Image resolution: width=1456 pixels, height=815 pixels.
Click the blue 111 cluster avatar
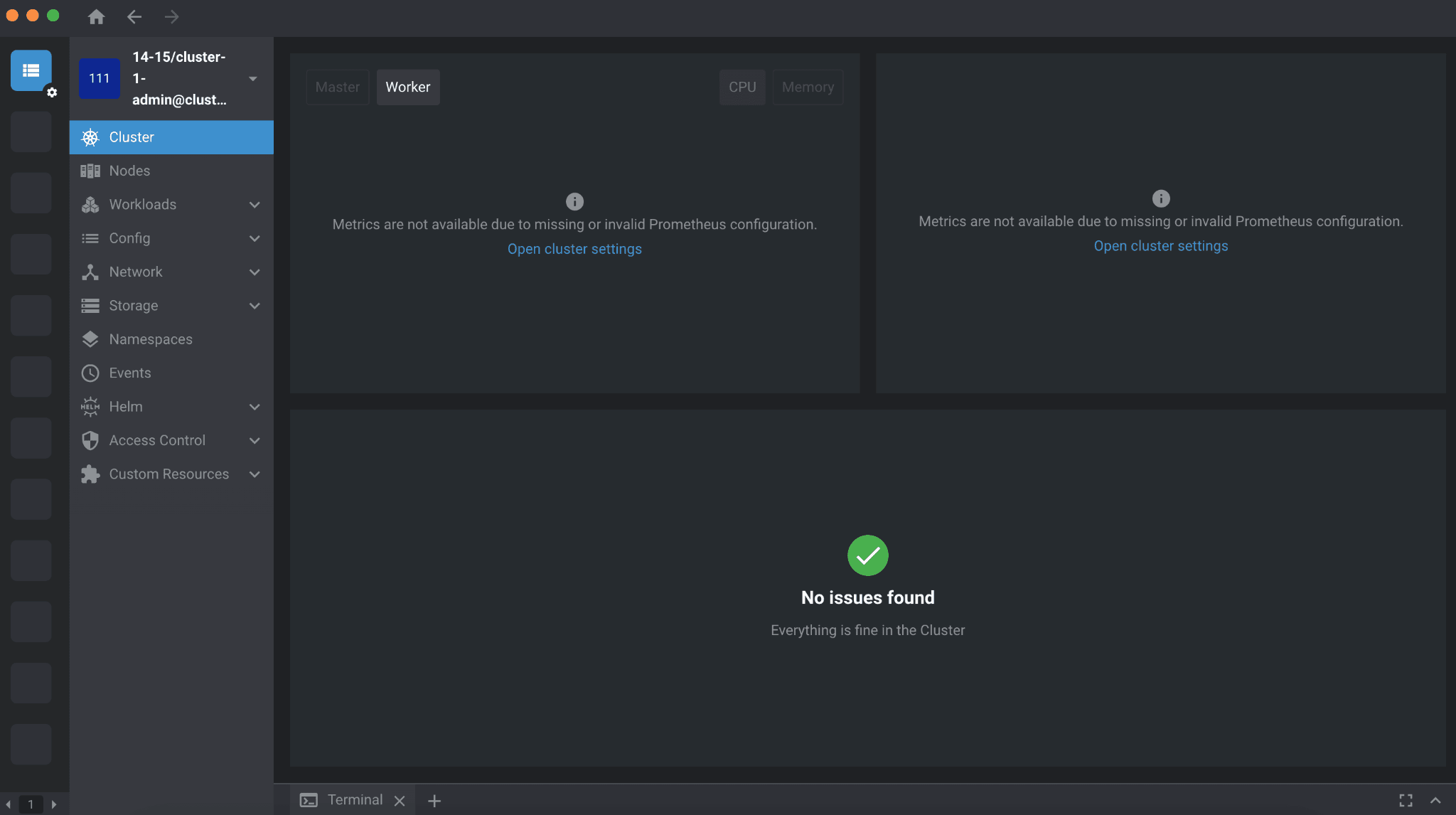click(100, 78)
